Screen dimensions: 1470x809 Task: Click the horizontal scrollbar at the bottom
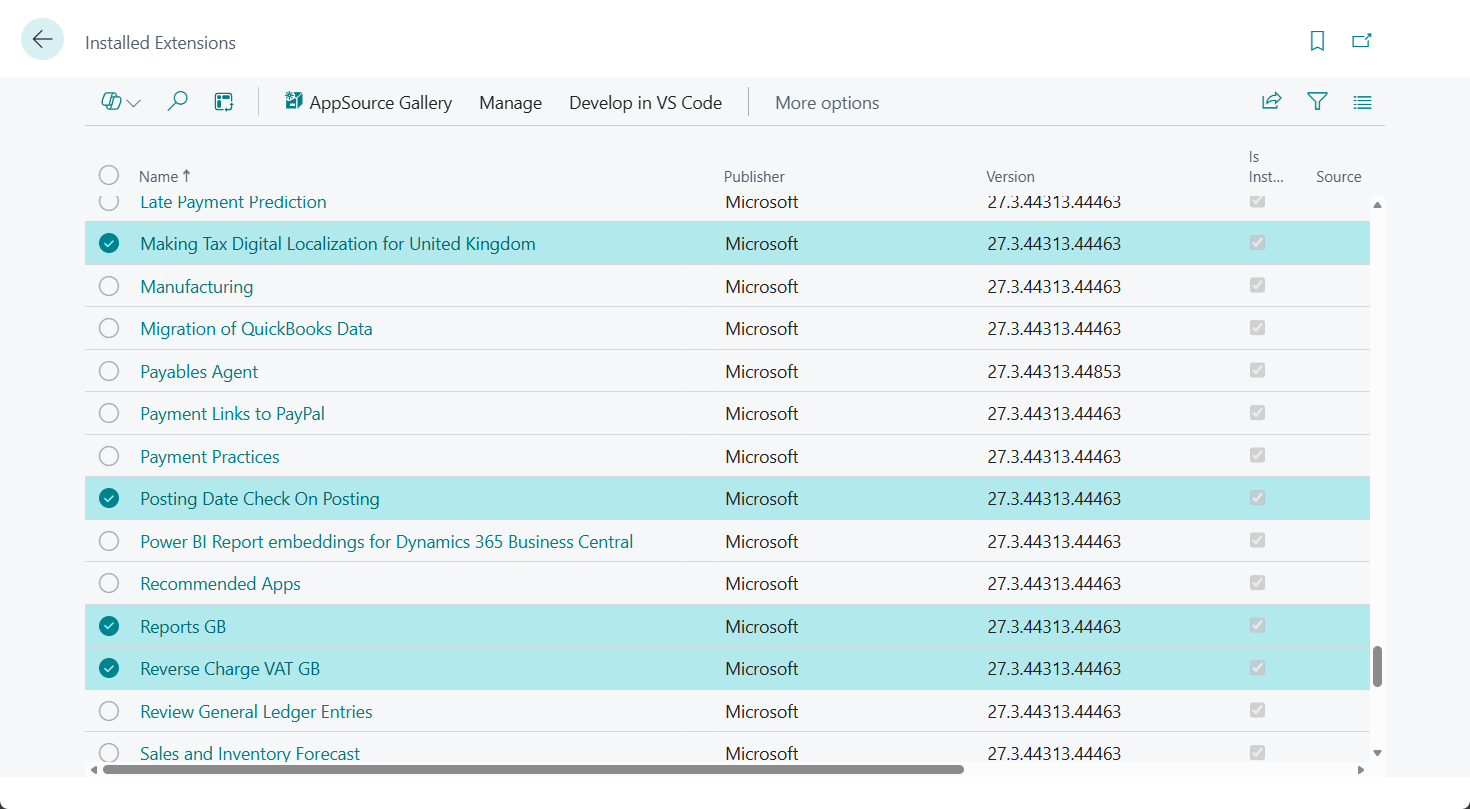tap(530, 769)
